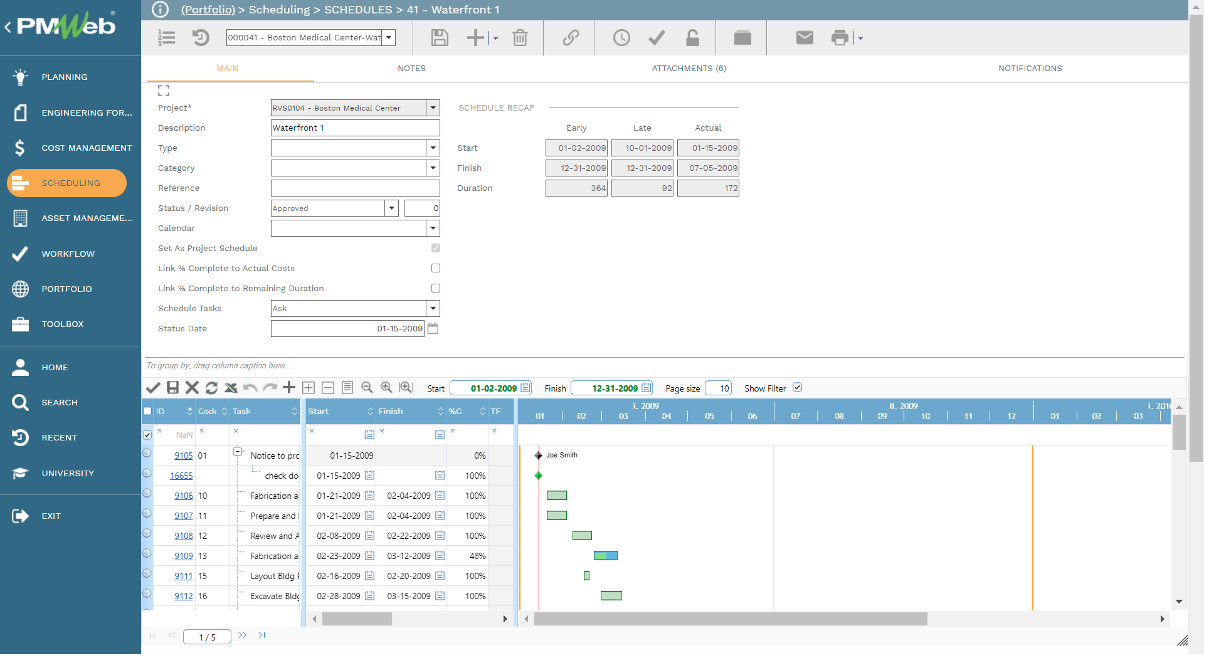
Task: Tick the select-all checkbox in the ID header
Action: [x=148, y=411]
